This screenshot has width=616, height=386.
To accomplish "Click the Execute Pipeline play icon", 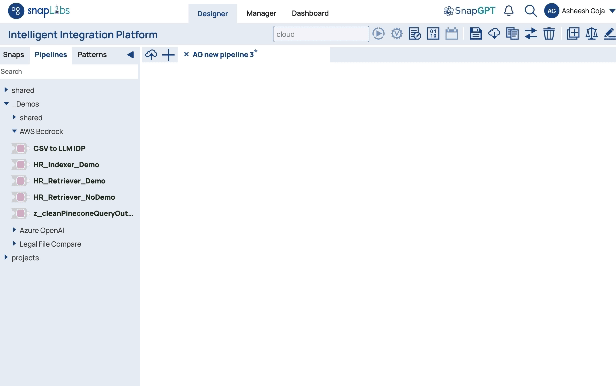I will (378, 34).
